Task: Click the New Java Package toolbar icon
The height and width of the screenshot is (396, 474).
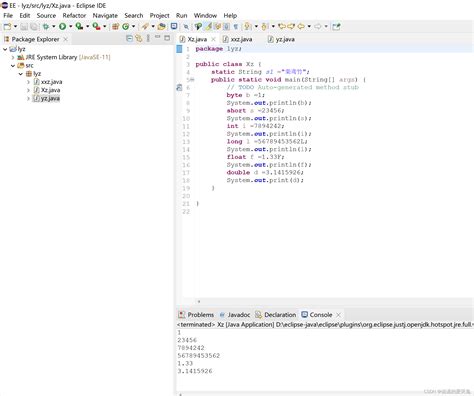Action: pos(115,26)
